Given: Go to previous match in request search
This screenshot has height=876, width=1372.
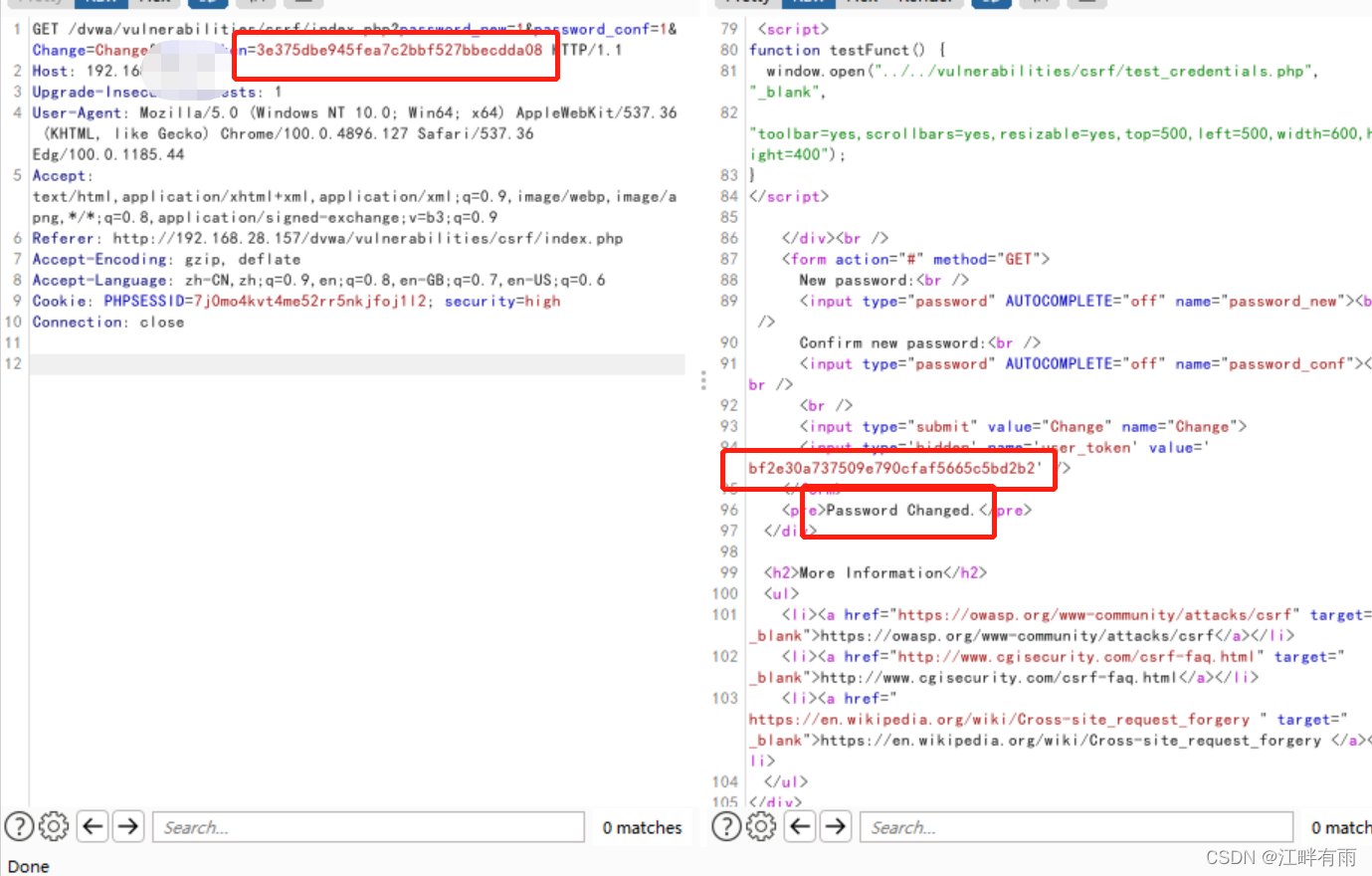Looking at the screenshot, I should [93, 826].
